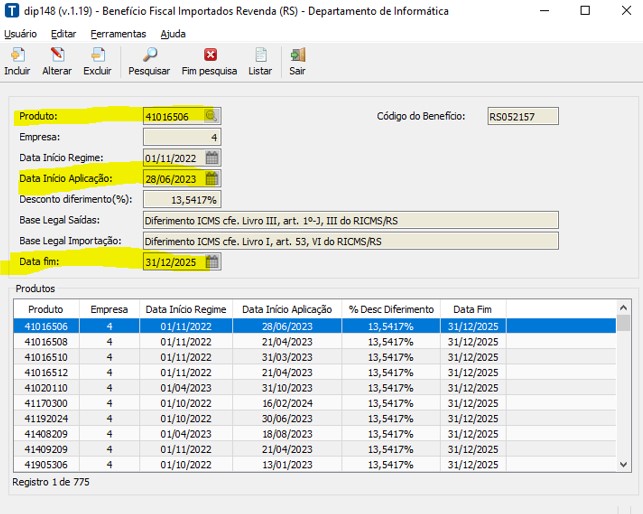Open calendar picker for Data fim
The image size is (643, 514).
point(211,262)
